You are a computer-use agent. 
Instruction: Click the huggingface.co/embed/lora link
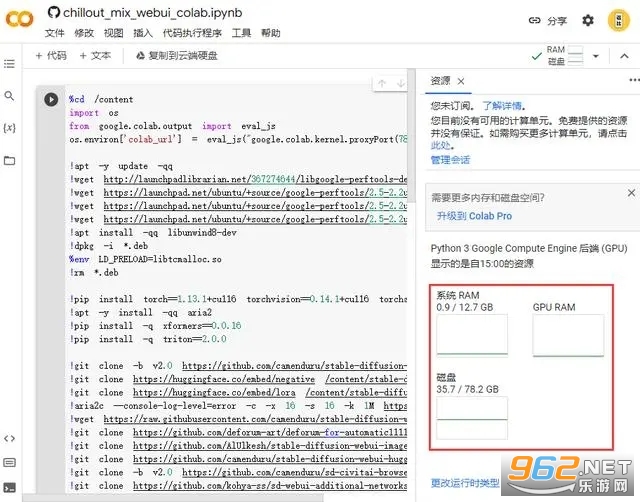[214, 393]
